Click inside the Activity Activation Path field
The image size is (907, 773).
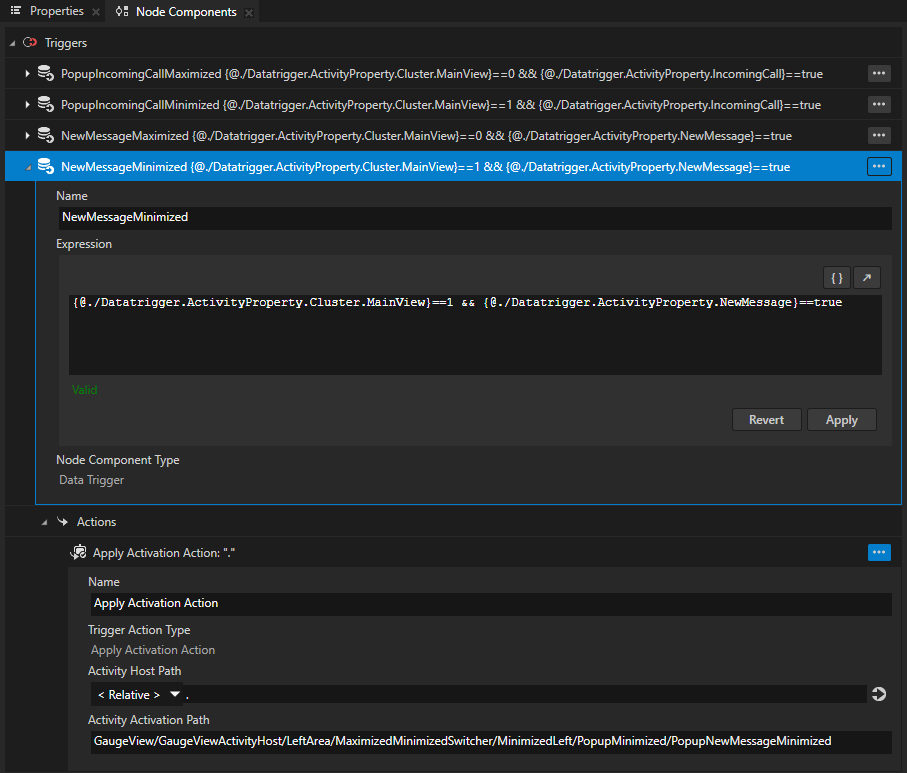(490, 741)
